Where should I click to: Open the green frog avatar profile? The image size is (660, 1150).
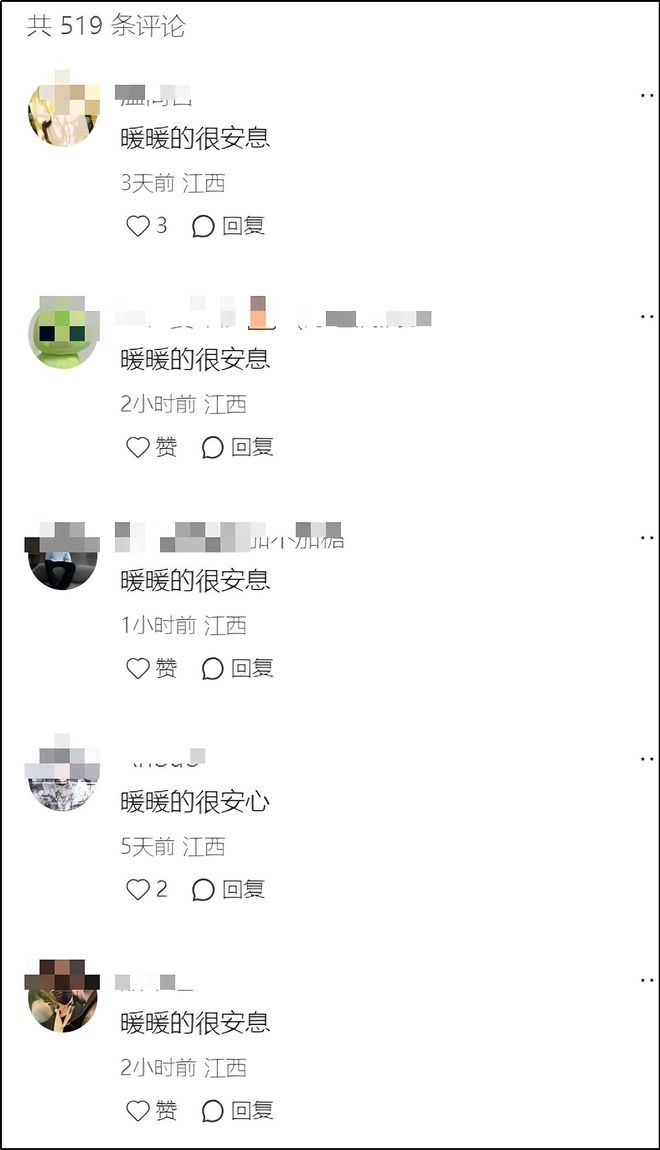[63, 332]
